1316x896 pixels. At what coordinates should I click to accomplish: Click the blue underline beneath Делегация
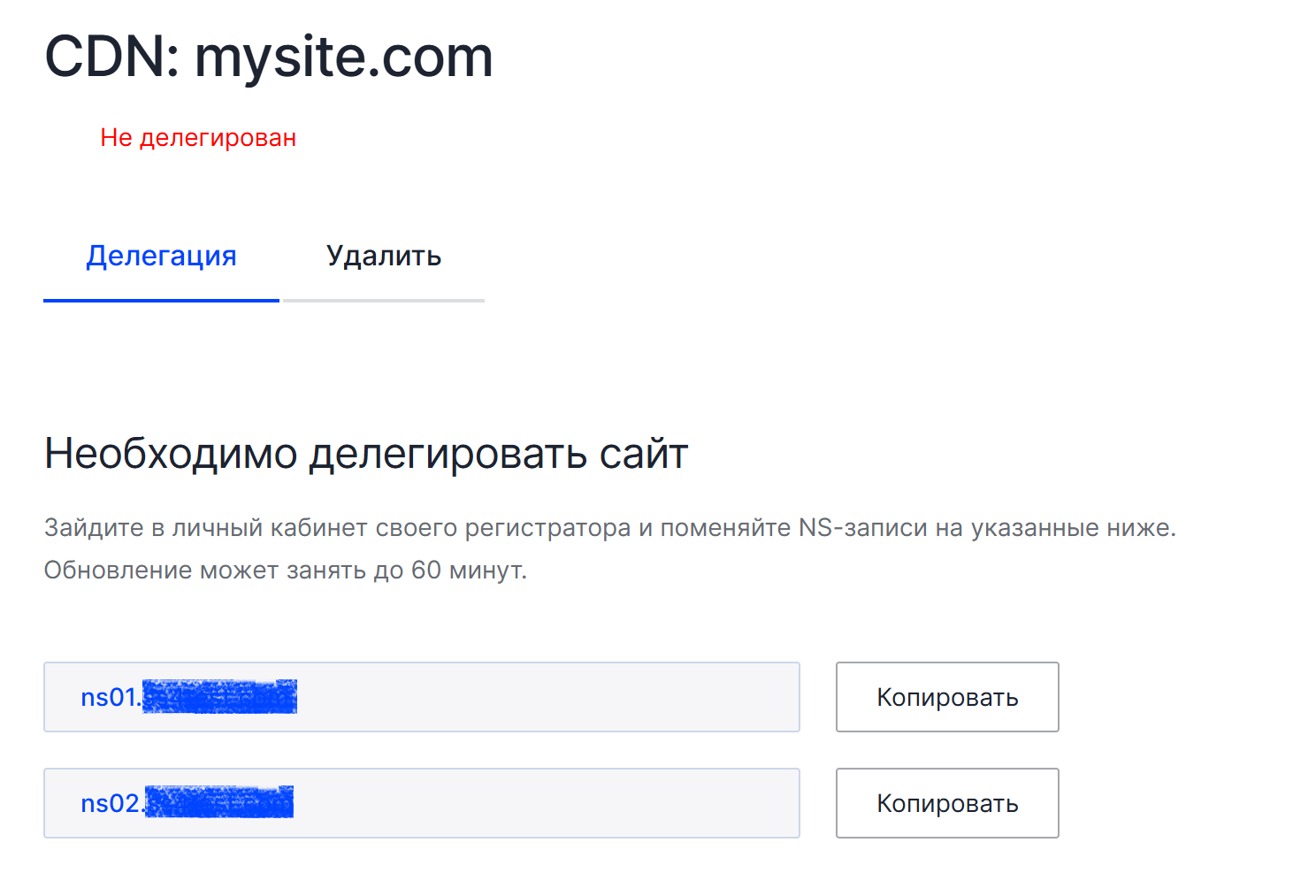click(x=161, y=301)
